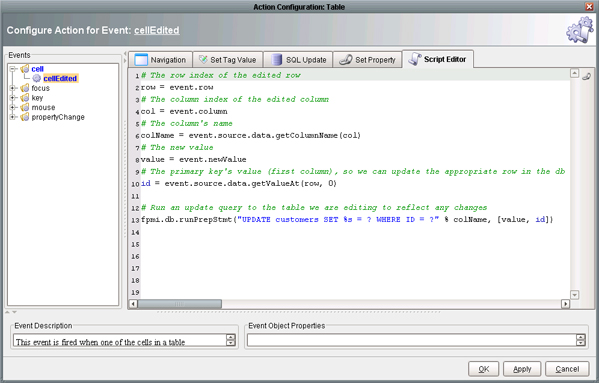Viewport: 599px width, 383px height.
Task: Click comment '# The column's name'
Action: (187, 123)
